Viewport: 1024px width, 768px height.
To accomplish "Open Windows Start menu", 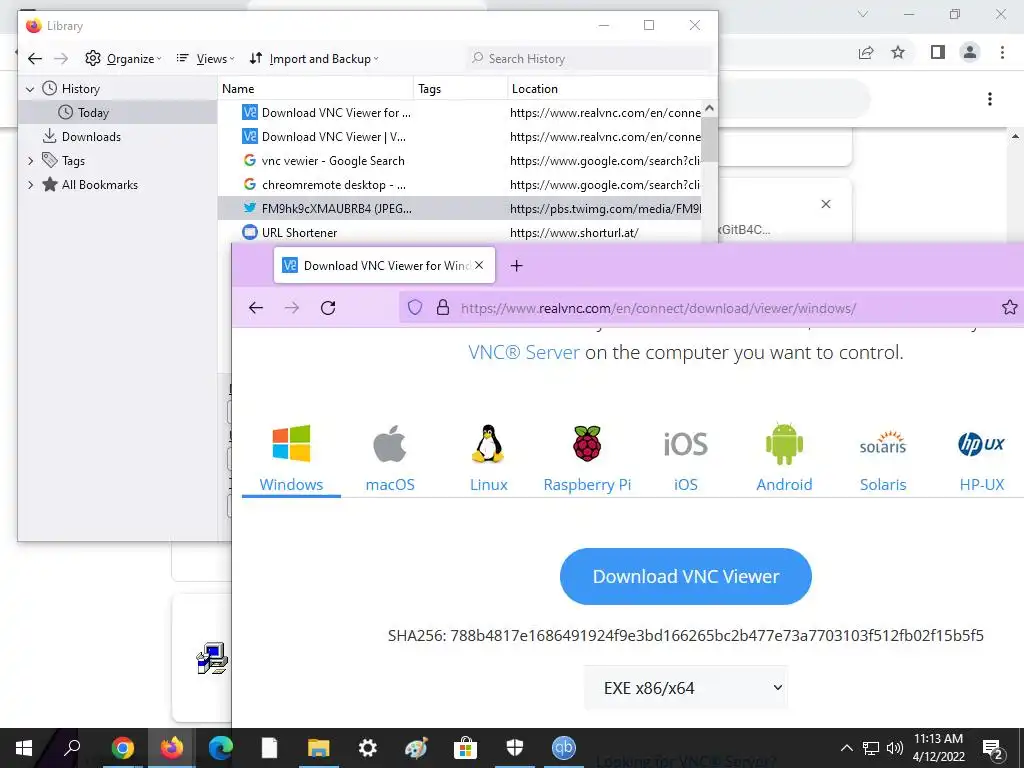I will click(24, 748).
